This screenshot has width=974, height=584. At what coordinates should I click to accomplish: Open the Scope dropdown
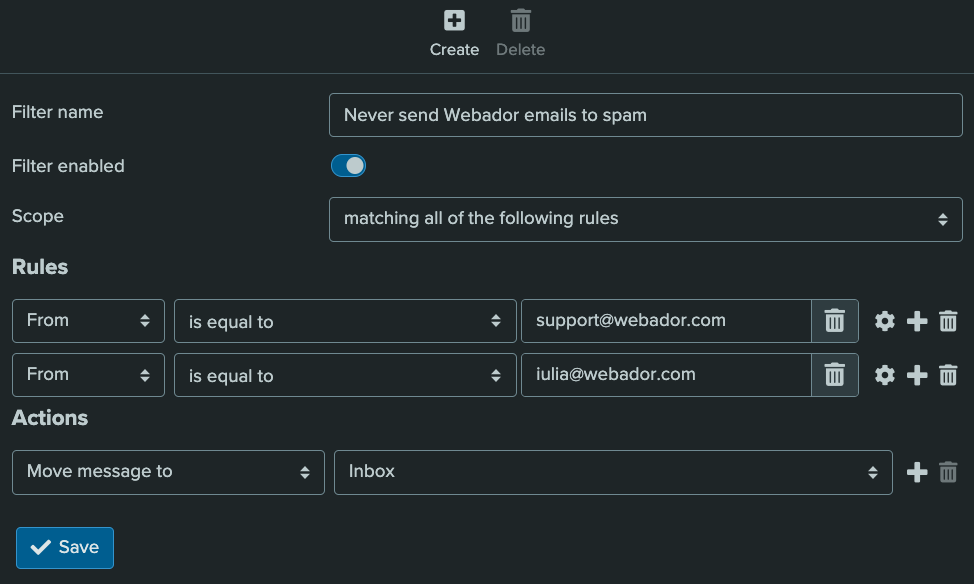click(x=645, y=219)
